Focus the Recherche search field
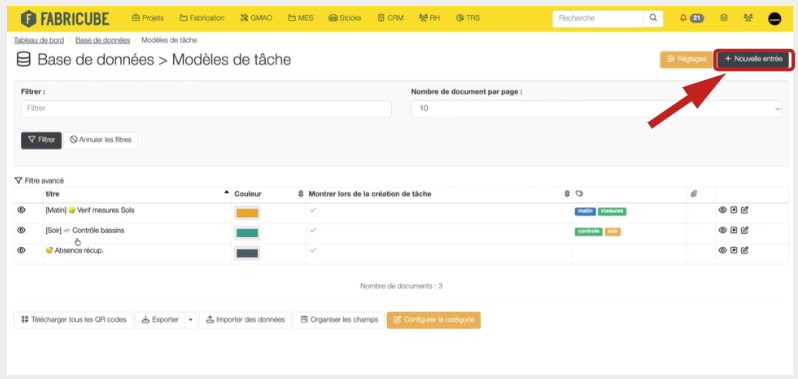798x379 pixels. click(598, 18)
